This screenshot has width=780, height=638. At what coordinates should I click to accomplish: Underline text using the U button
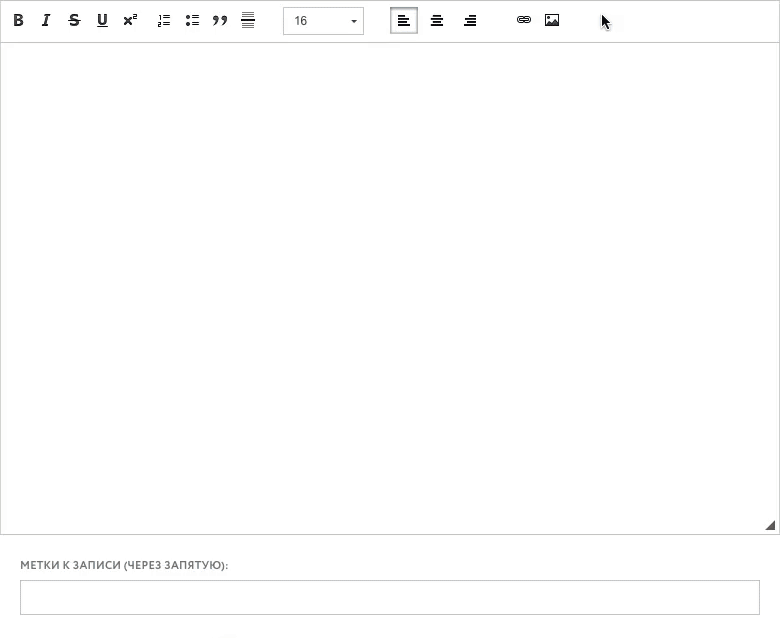102,20
